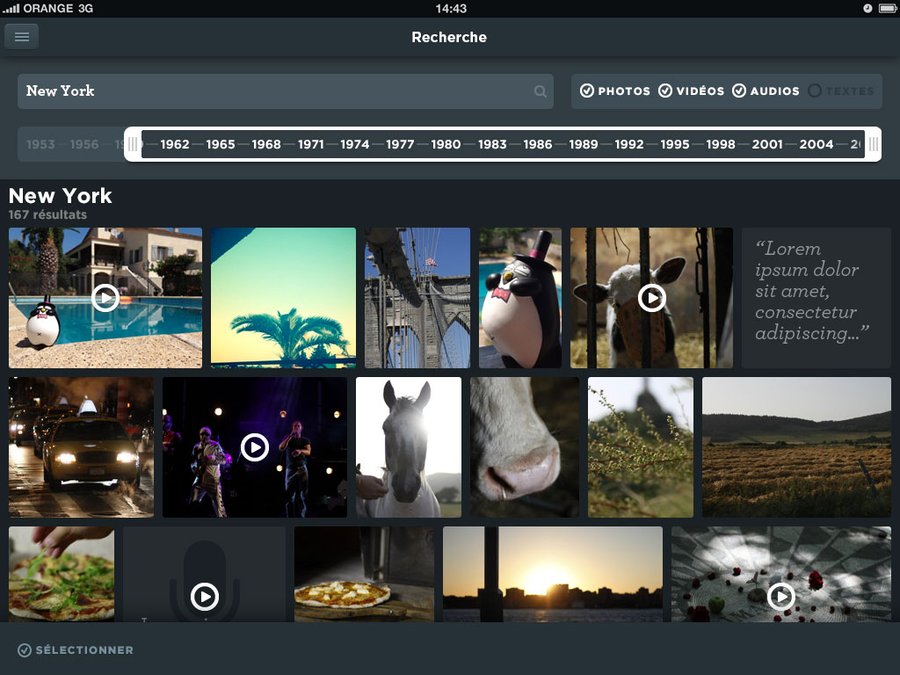
Task: Click the New York search field
Action: [x=270, y=91]
